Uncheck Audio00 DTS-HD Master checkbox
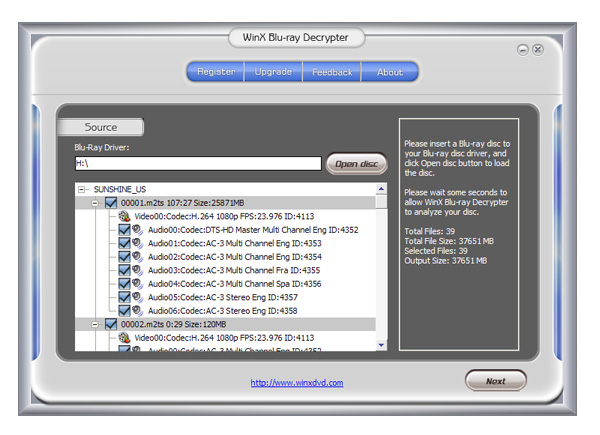600x435 pixels. (x=124, y=230)
